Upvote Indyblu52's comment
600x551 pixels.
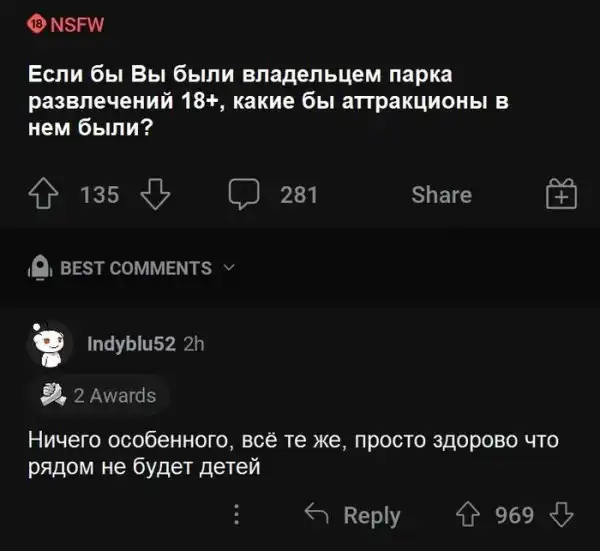click(x=466, y=515)
